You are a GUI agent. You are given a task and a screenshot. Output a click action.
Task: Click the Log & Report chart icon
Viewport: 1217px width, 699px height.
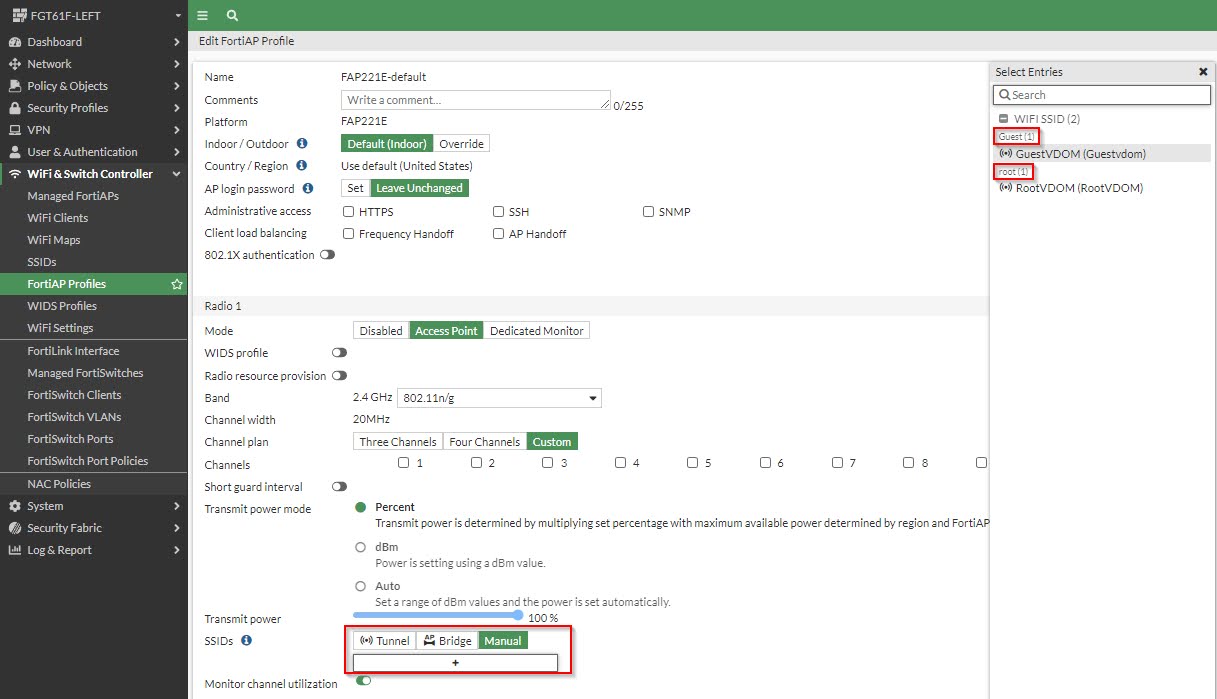click(15, 550)
